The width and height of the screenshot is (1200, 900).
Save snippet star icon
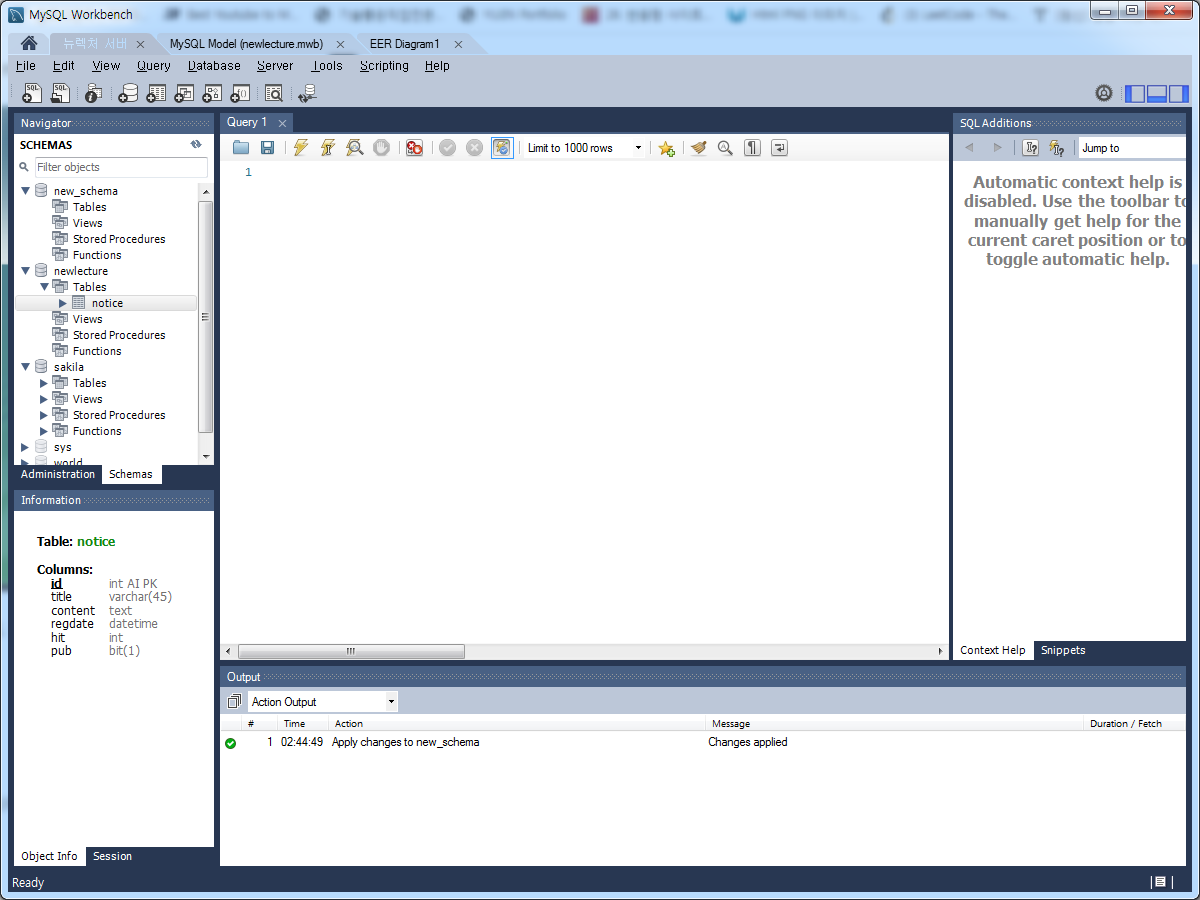(666, 148)
